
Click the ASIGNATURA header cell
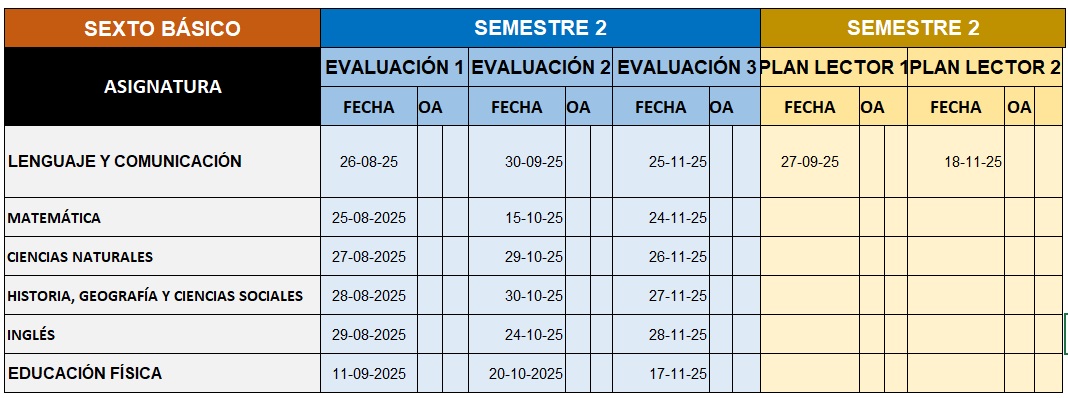tap(162, 87)
